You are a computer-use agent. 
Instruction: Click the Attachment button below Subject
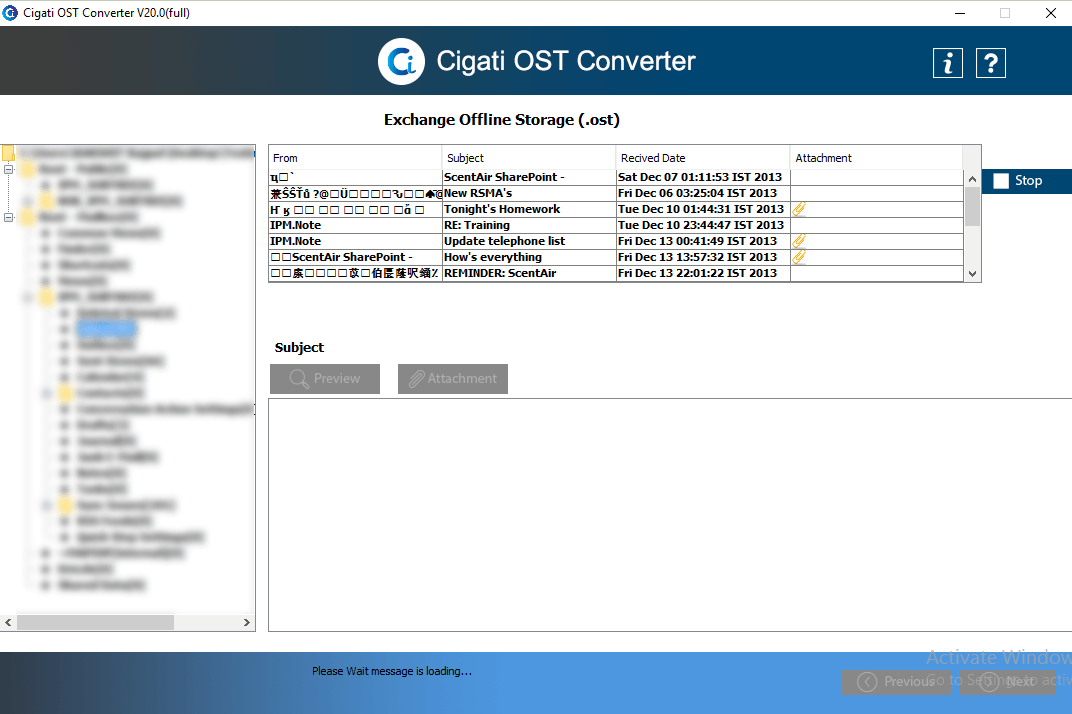453,379
